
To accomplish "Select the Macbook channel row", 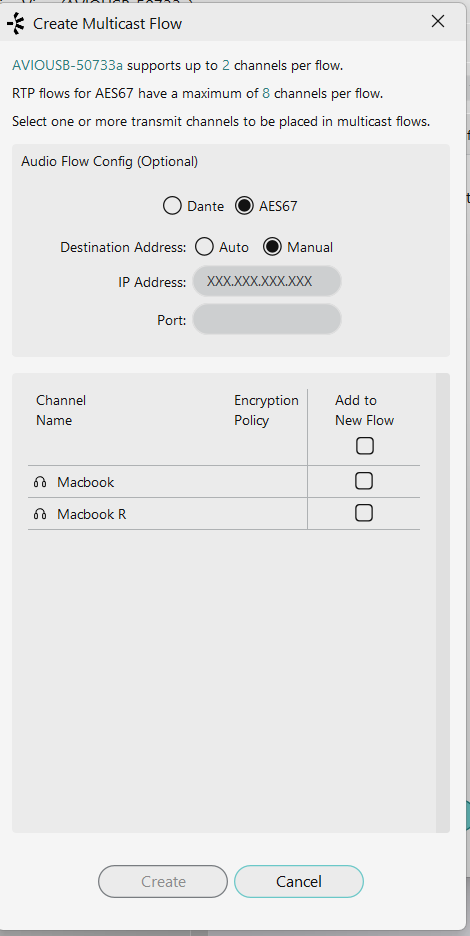I will coord(224,482).
